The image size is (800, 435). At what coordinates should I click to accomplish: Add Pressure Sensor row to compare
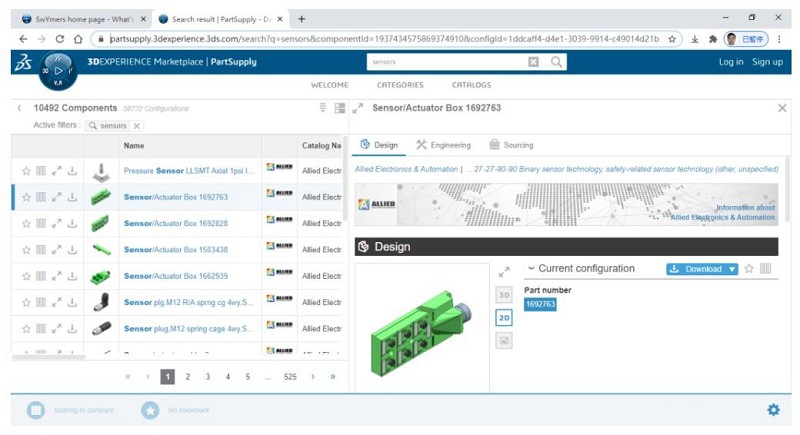41,171
